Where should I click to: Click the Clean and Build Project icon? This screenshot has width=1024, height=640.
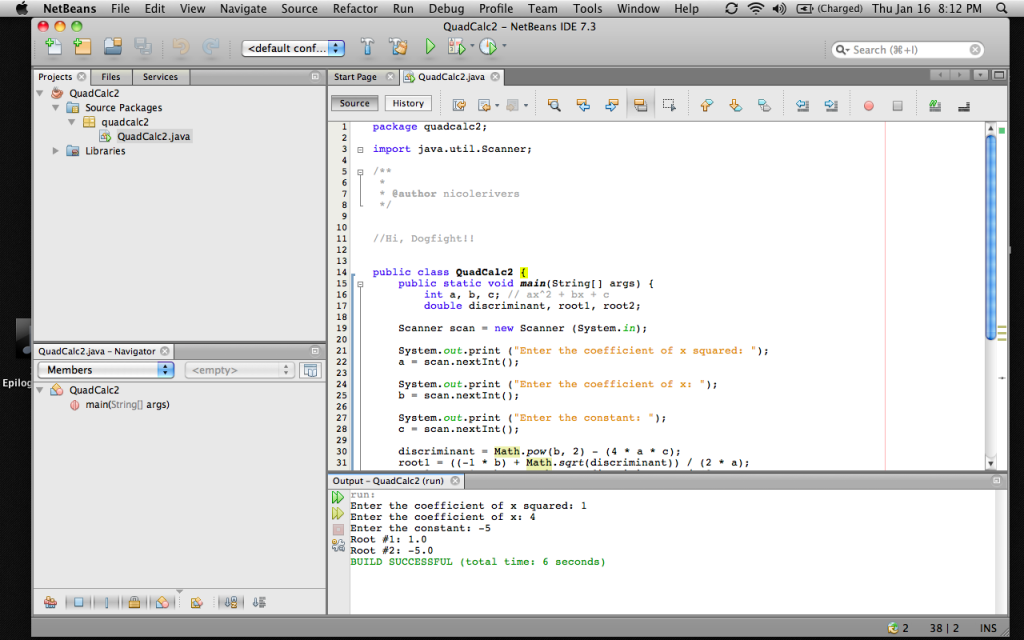click(398, 47)
